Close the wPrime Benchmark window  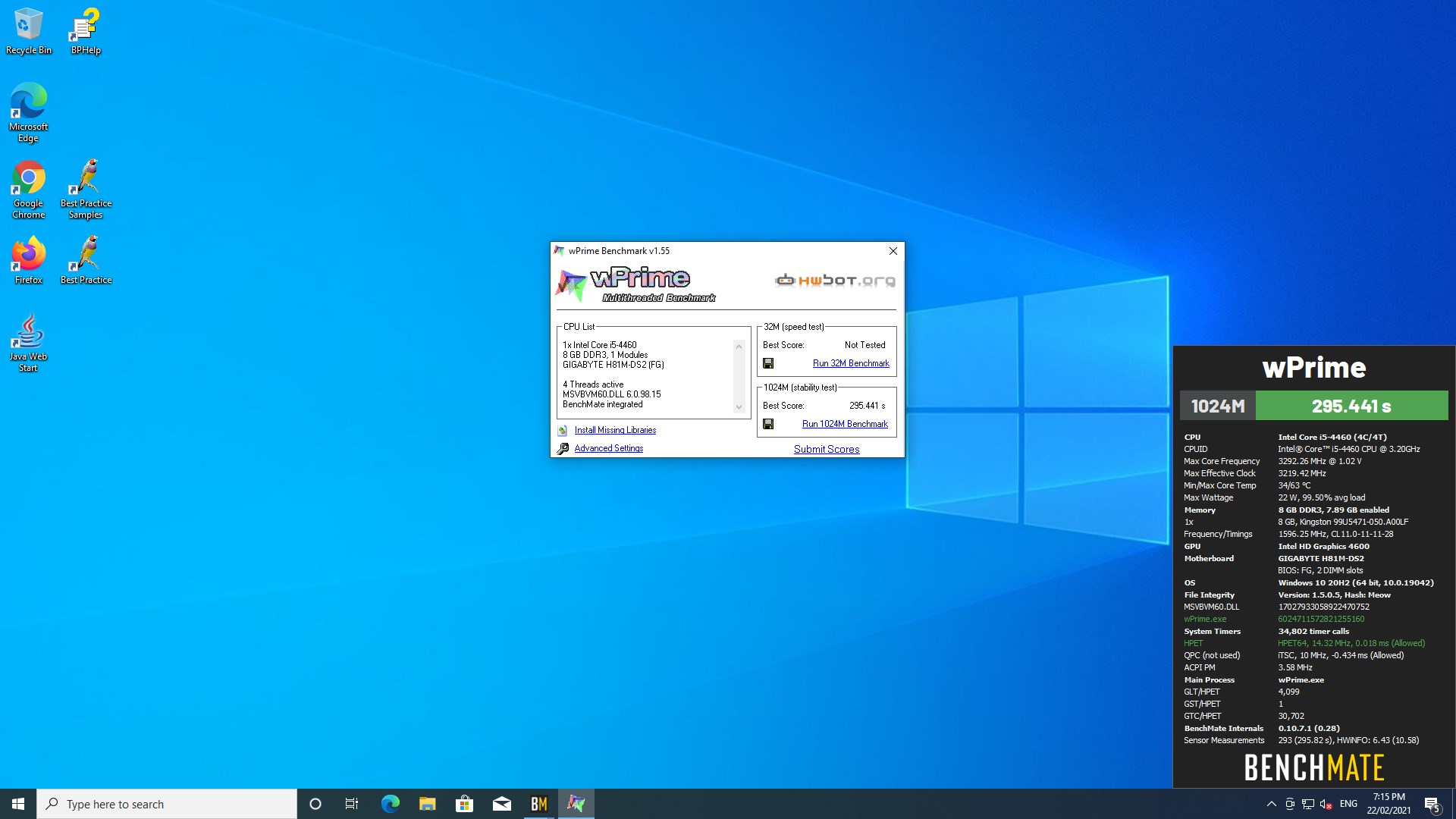click(893, 251)
